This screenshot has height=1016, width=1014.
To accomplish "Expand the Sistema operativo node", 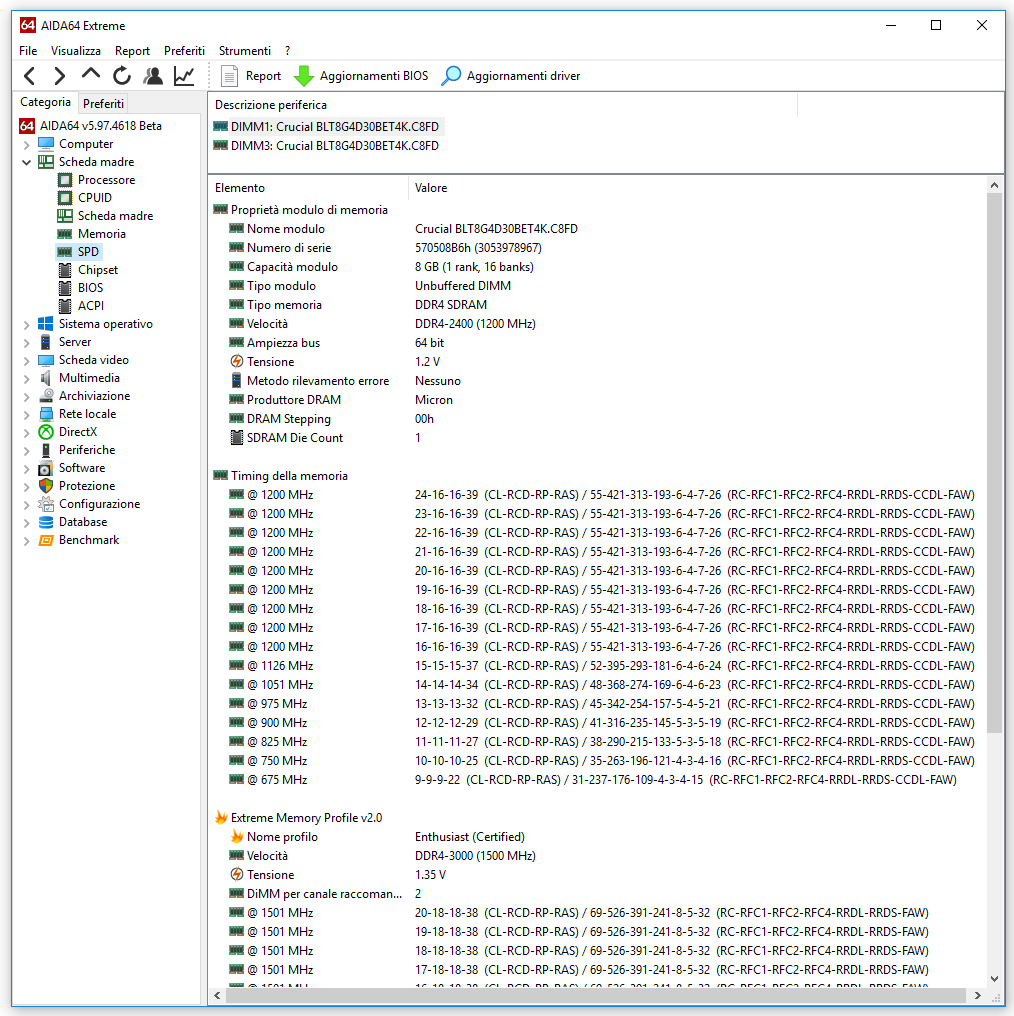I will [27, 325].
